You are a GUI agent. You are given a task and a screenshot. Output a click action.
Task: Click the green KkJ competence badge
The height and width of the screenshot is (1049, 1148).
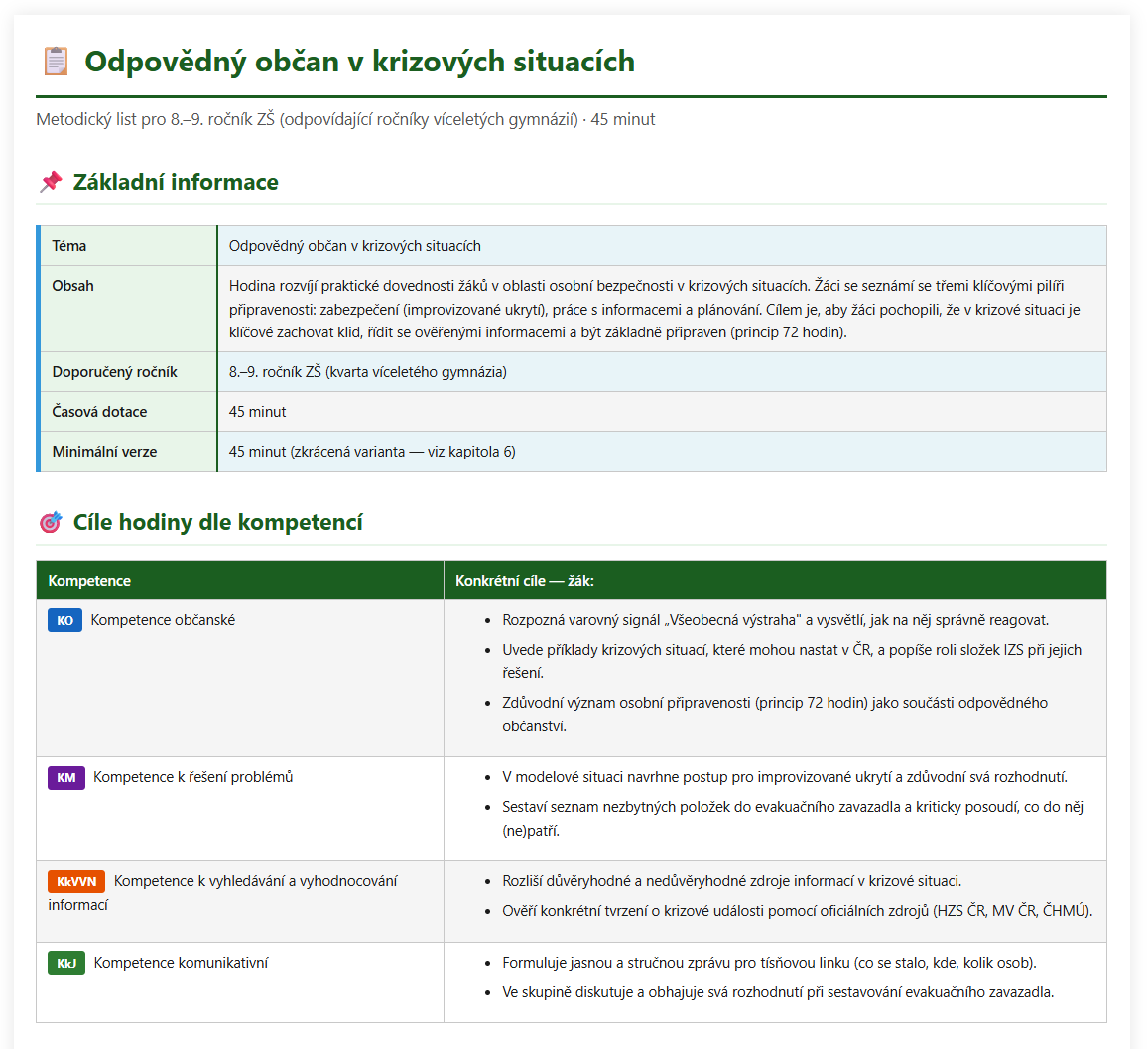66,963
